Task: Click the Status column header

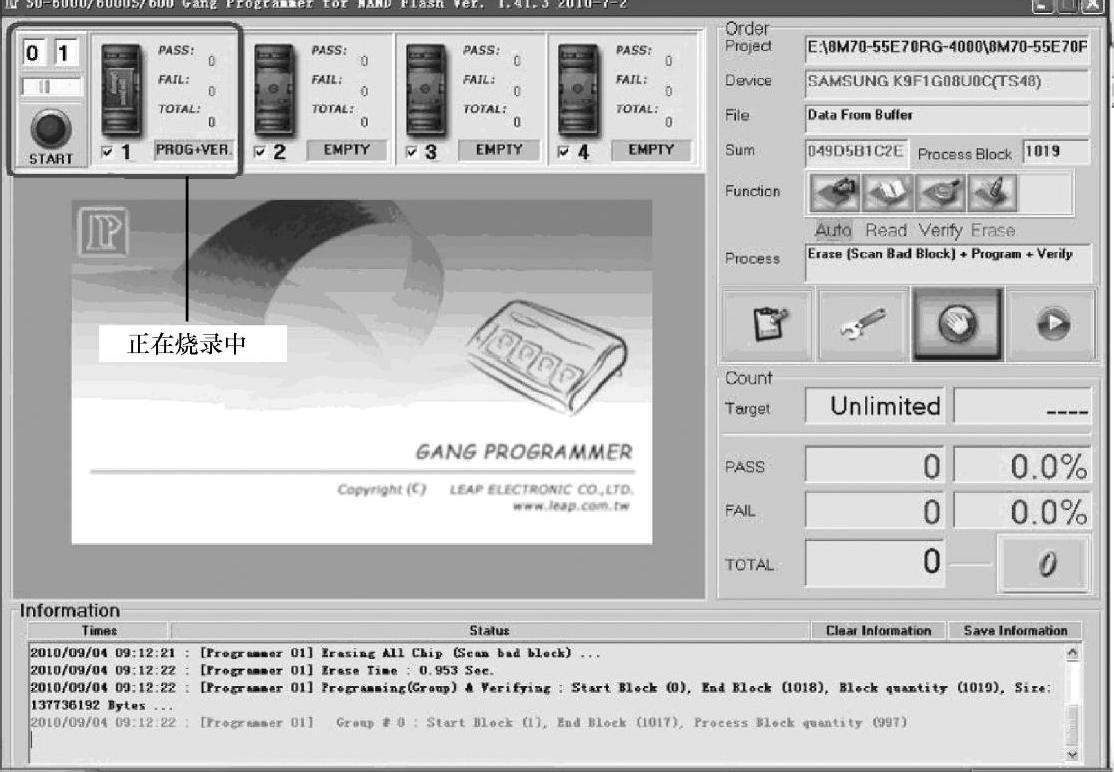Action: pyautogui.click(x=490, y=631)
